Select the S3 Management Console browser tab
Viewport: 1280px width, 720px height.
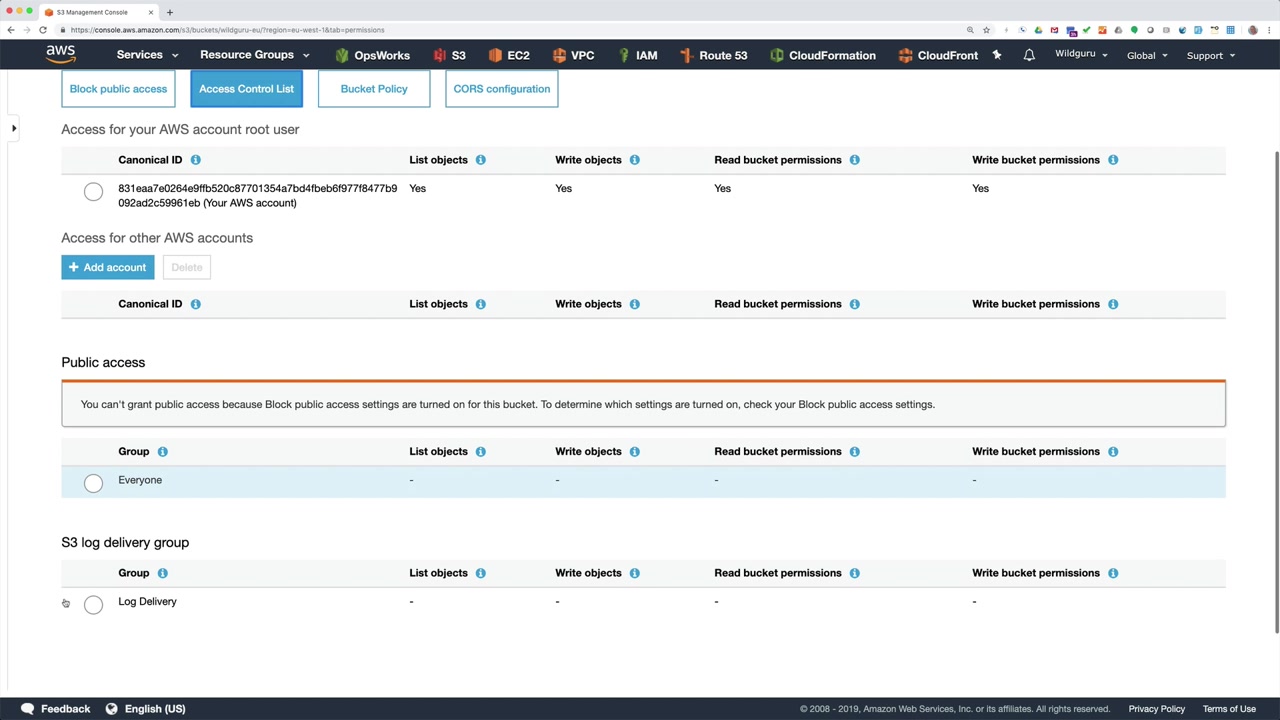tap(98, 12)
